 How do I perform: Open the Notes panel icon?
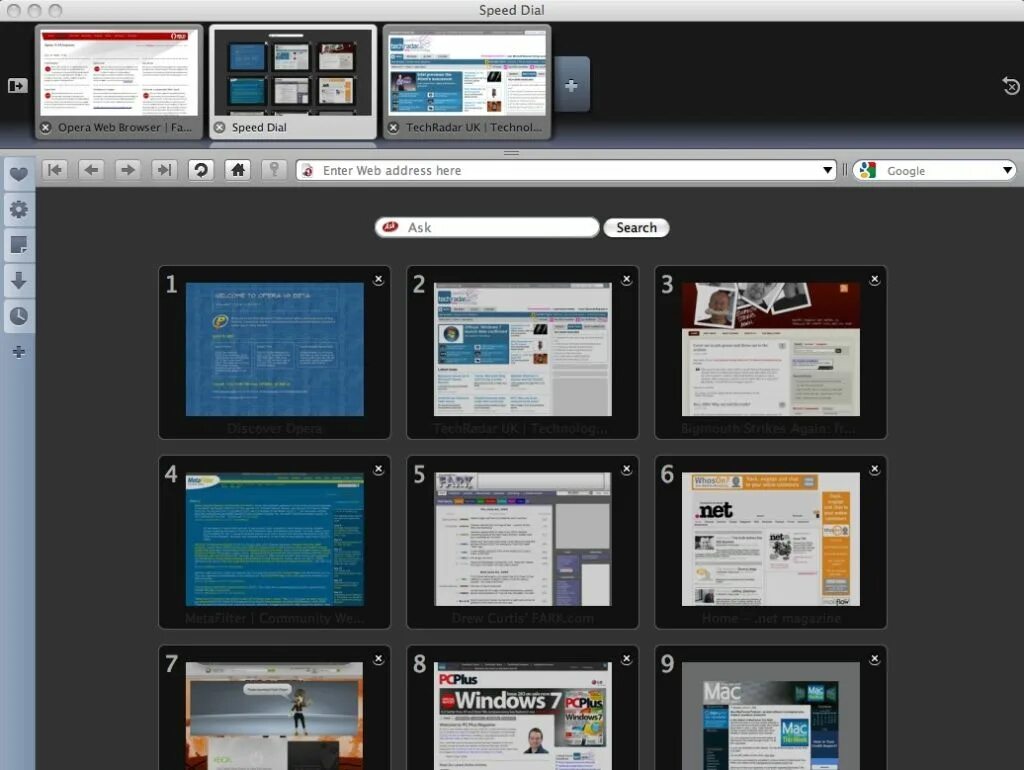tap(18, 245)
